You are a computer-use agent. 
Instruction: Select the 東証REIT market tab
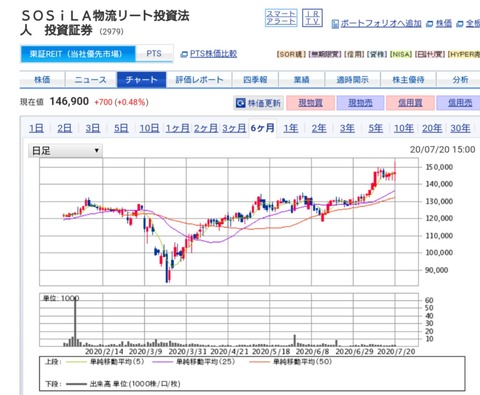click(x=78, y=54)
